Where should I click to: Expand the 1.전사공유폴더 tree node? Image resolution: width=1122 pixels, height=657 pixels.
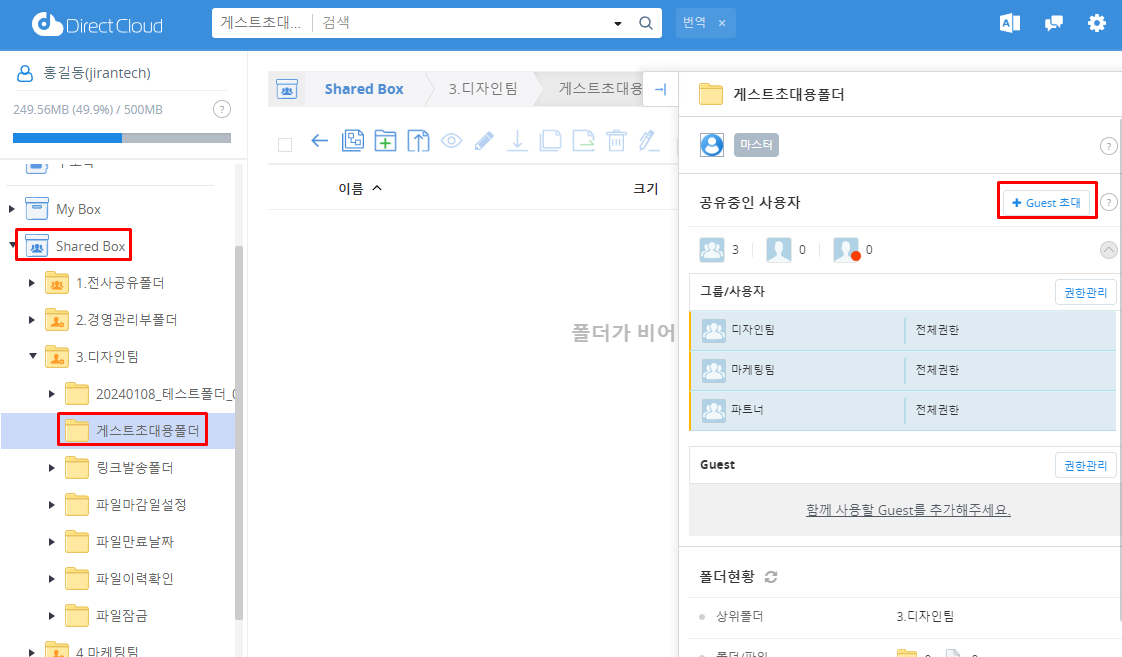click(32, 283)
